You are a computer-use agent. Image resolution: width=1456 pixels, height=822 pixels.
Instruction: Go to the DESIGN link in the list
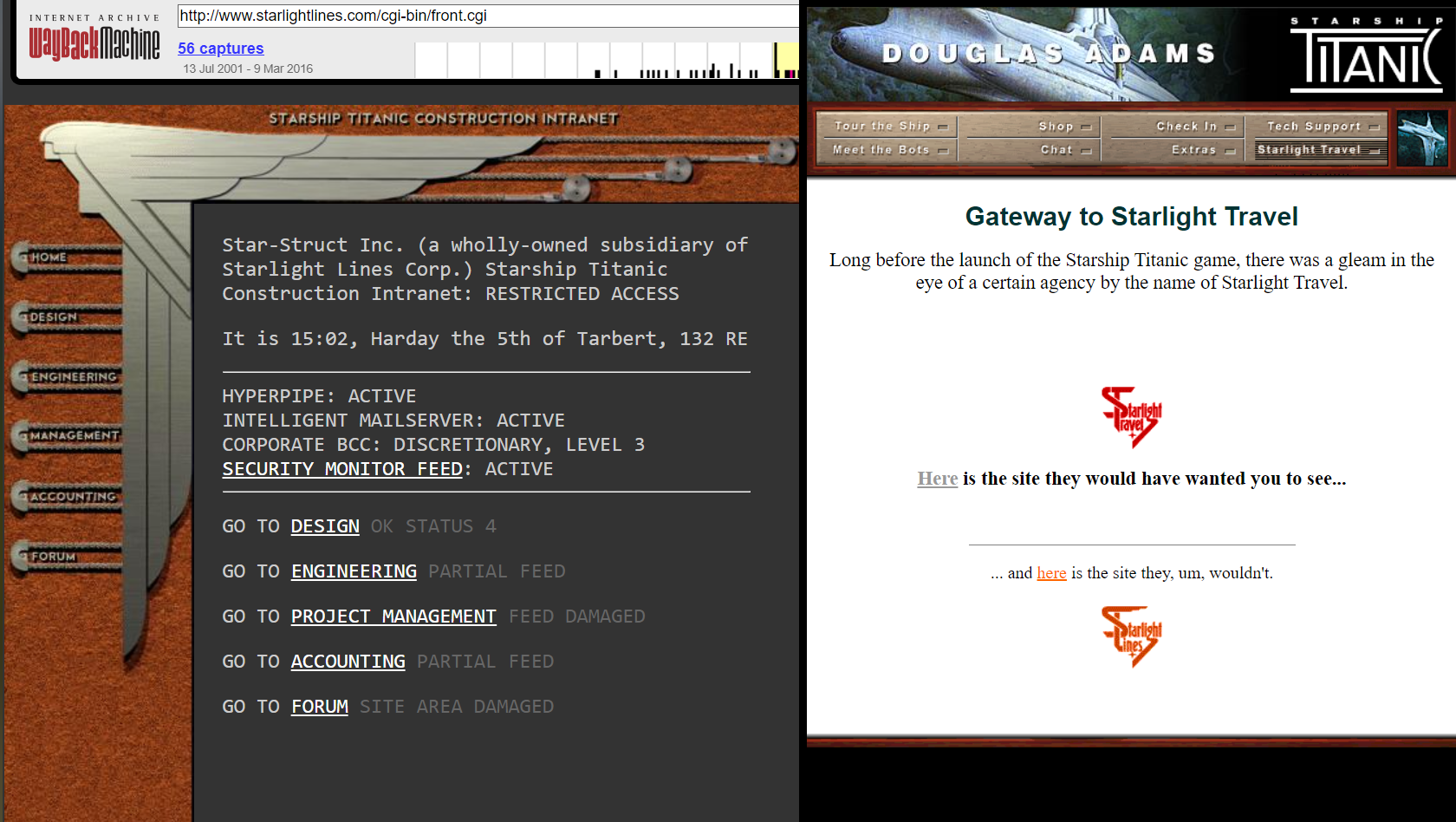click(x=325, y=526)
